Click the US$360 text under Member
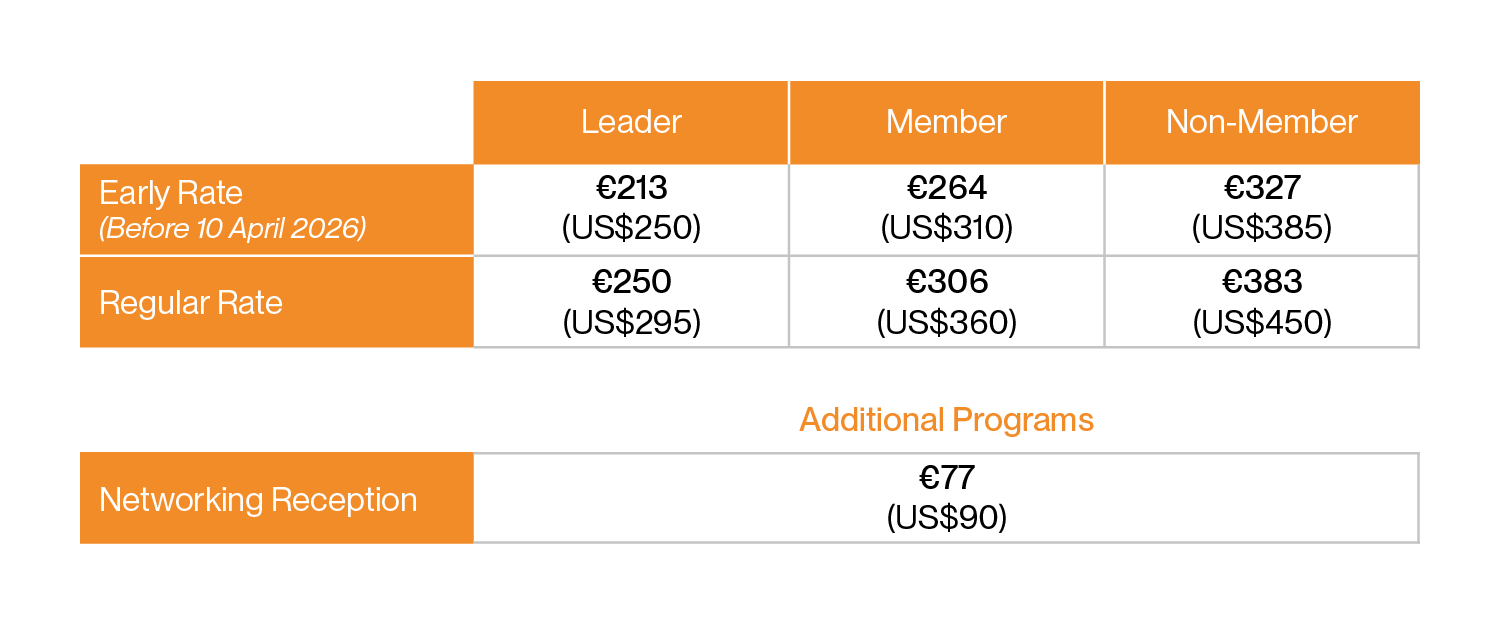 point(946,323)
